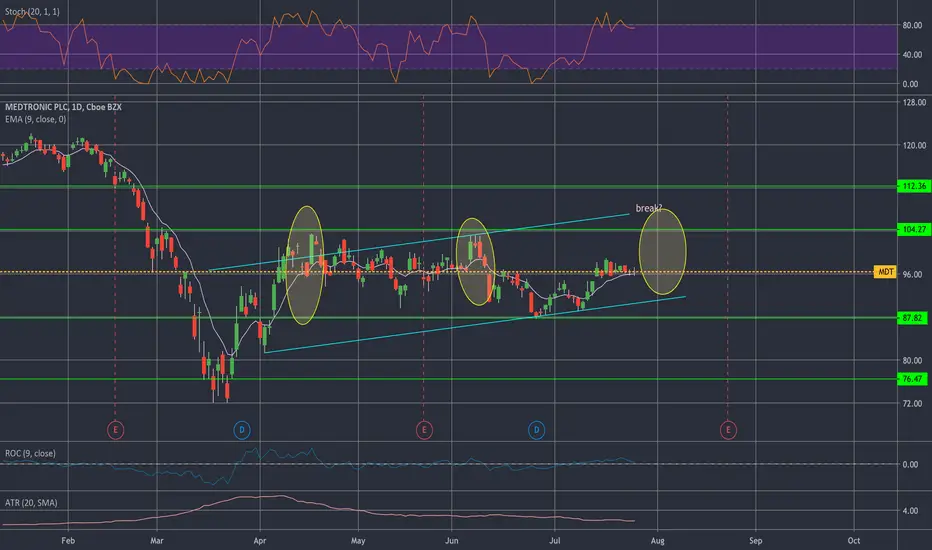Click the May label on time axis

click(x=358, y=540)
